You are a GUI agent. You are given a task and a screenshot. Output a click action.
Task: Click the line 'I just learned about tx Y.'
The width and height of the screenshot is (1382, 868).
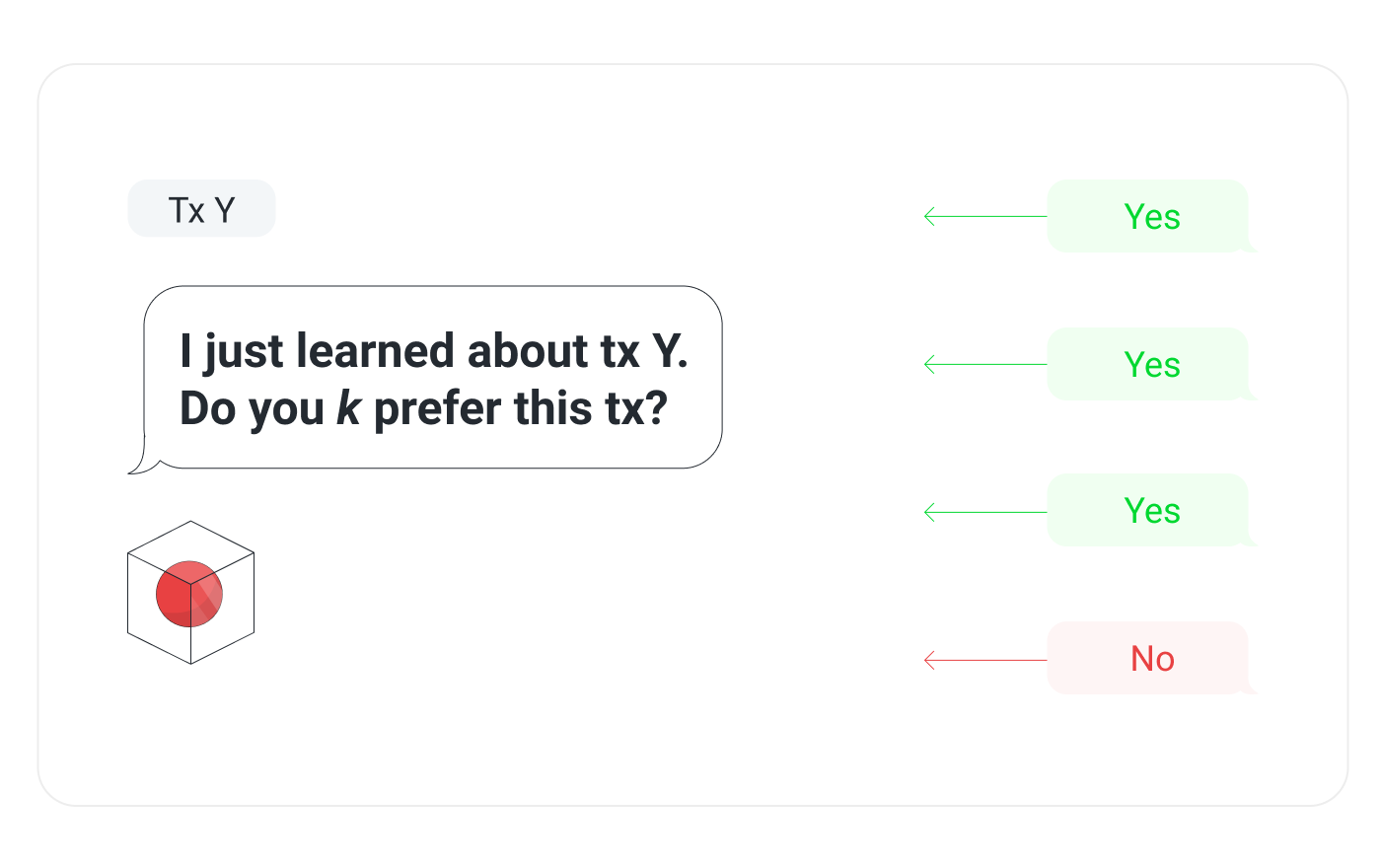pos(434,351)
